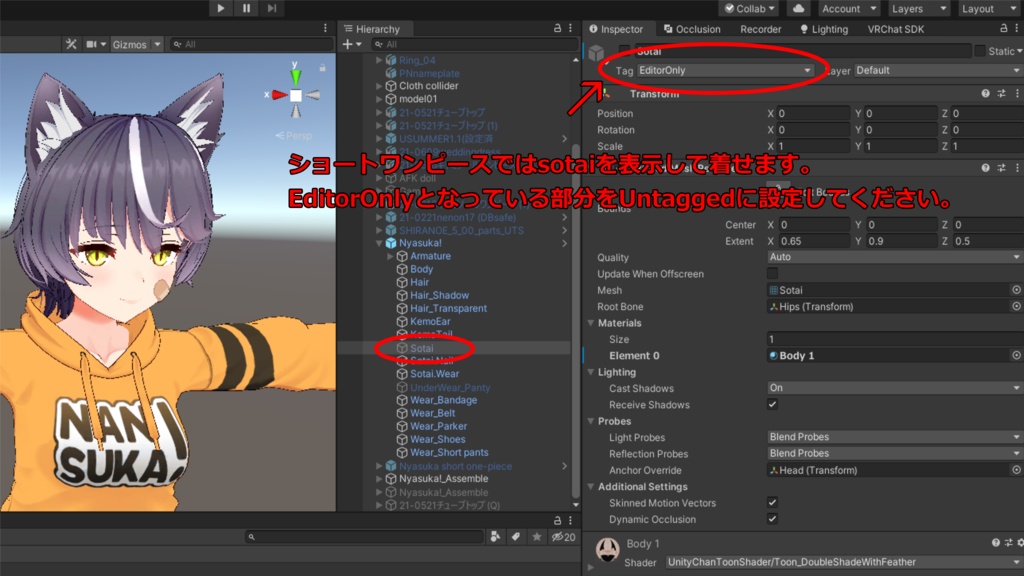
Task: Click the Scene view search field
Action: click(x=251, y=44)
